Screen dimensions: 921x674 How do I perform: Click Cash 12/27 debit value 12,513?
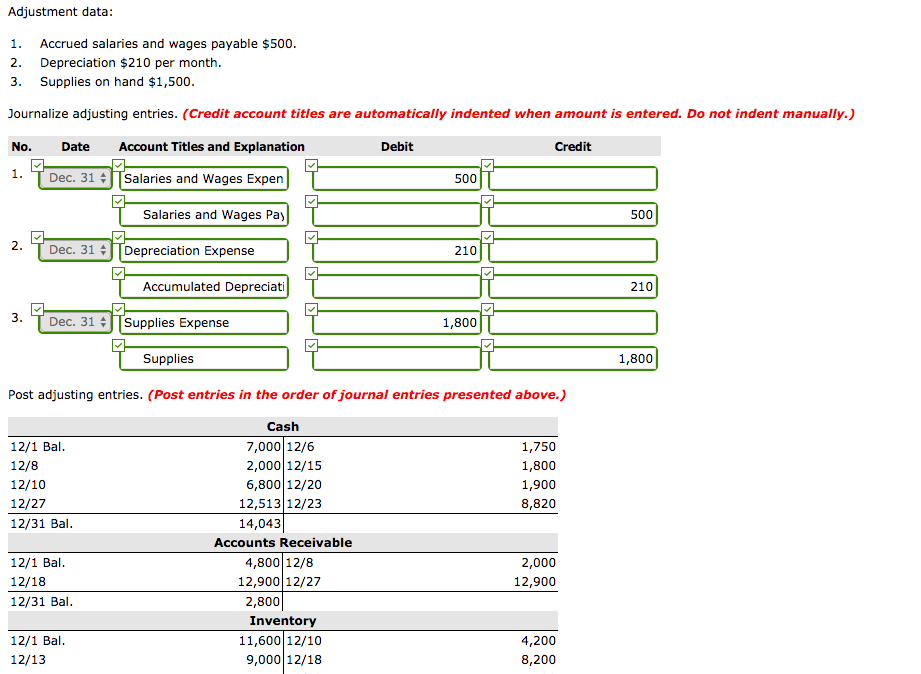[x=260, y=504]
